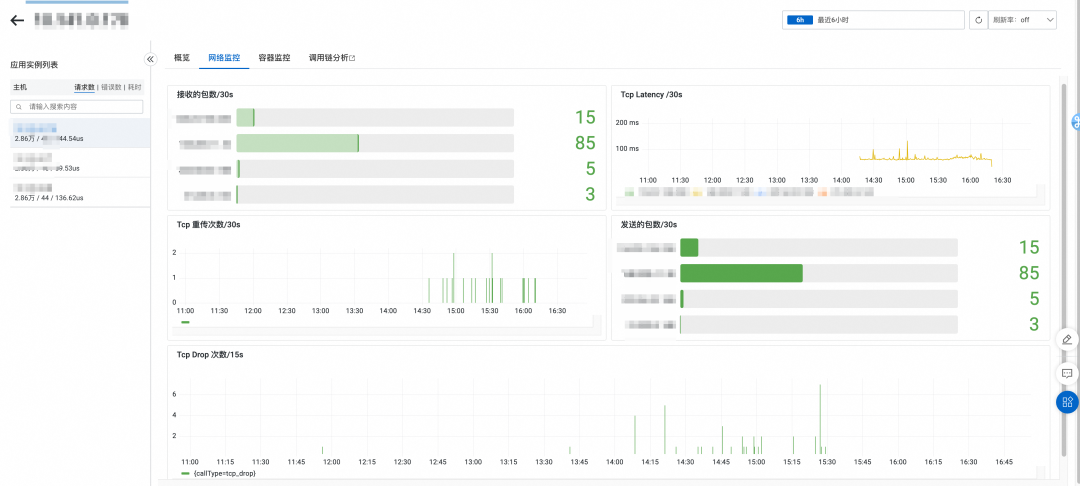Image resolution: width=1080 pixels, height=486 pixels.
Task: Click value 15 in 接收的包数 panel
Action: pos(585,117)
